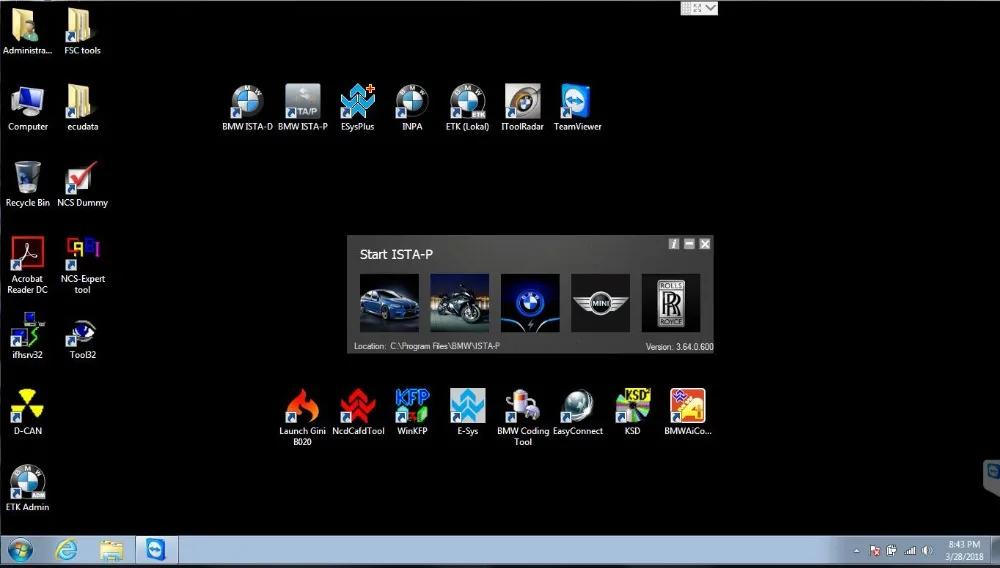Select the INPA shortcut icon
The width and height of the screenshot is (1000, 568).
(412, 108)
